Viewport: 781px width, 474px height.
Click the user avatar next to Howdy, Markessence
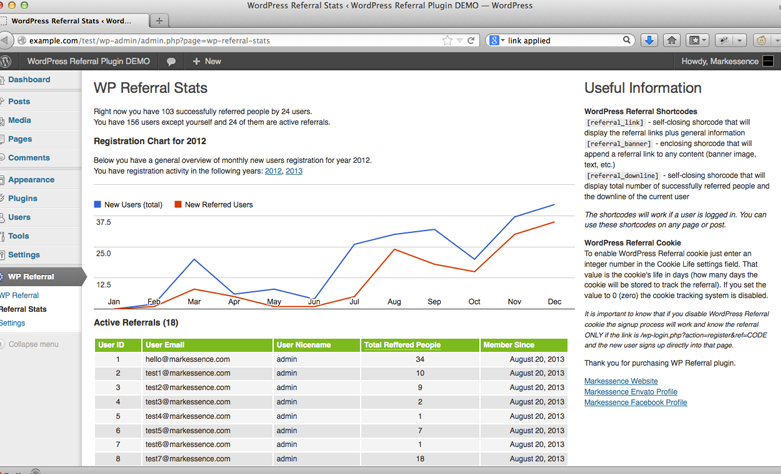pyautogui.click(x=767, y=61)
